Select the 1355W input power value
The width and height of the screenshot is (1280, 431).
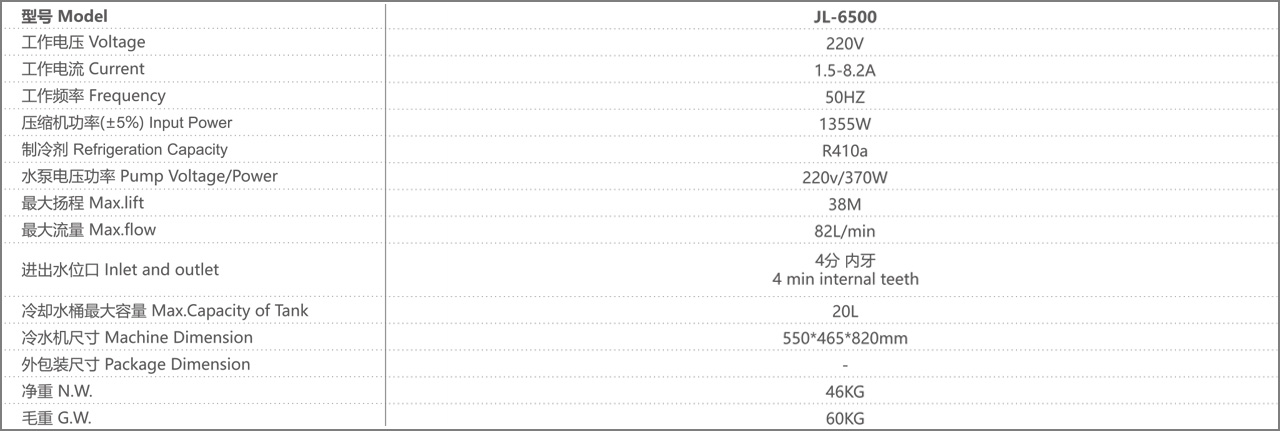click(x=845, y=124)
